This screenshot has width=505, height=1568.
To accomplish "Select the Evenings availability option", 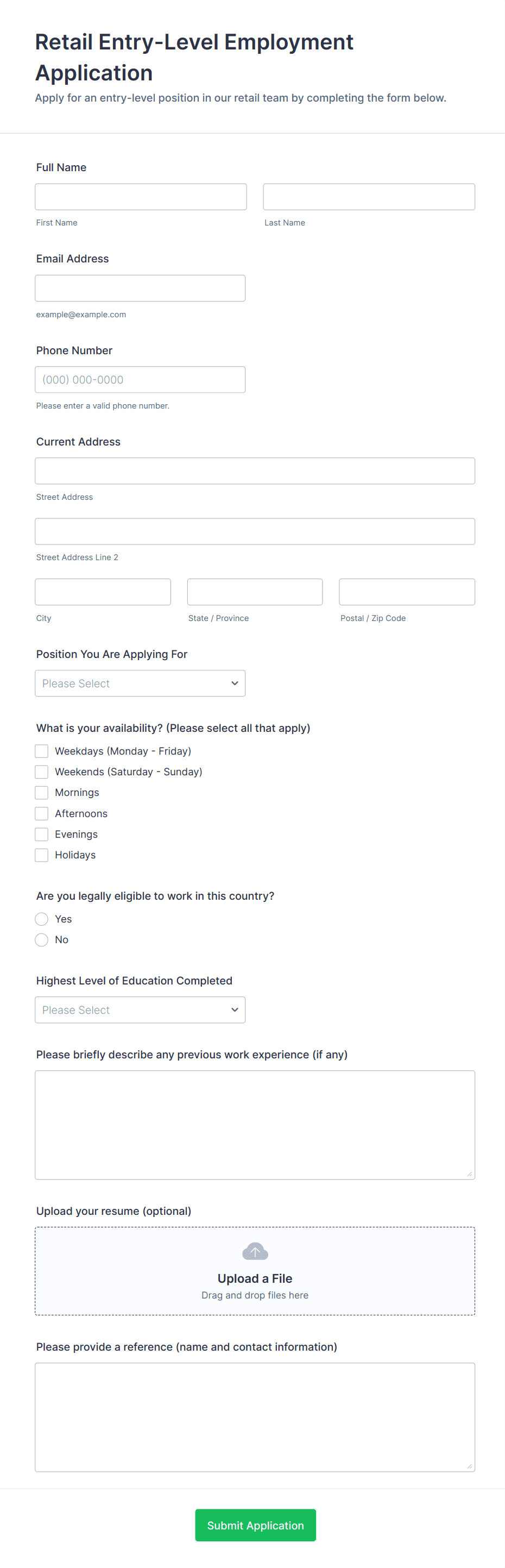I will click(41, 834).
